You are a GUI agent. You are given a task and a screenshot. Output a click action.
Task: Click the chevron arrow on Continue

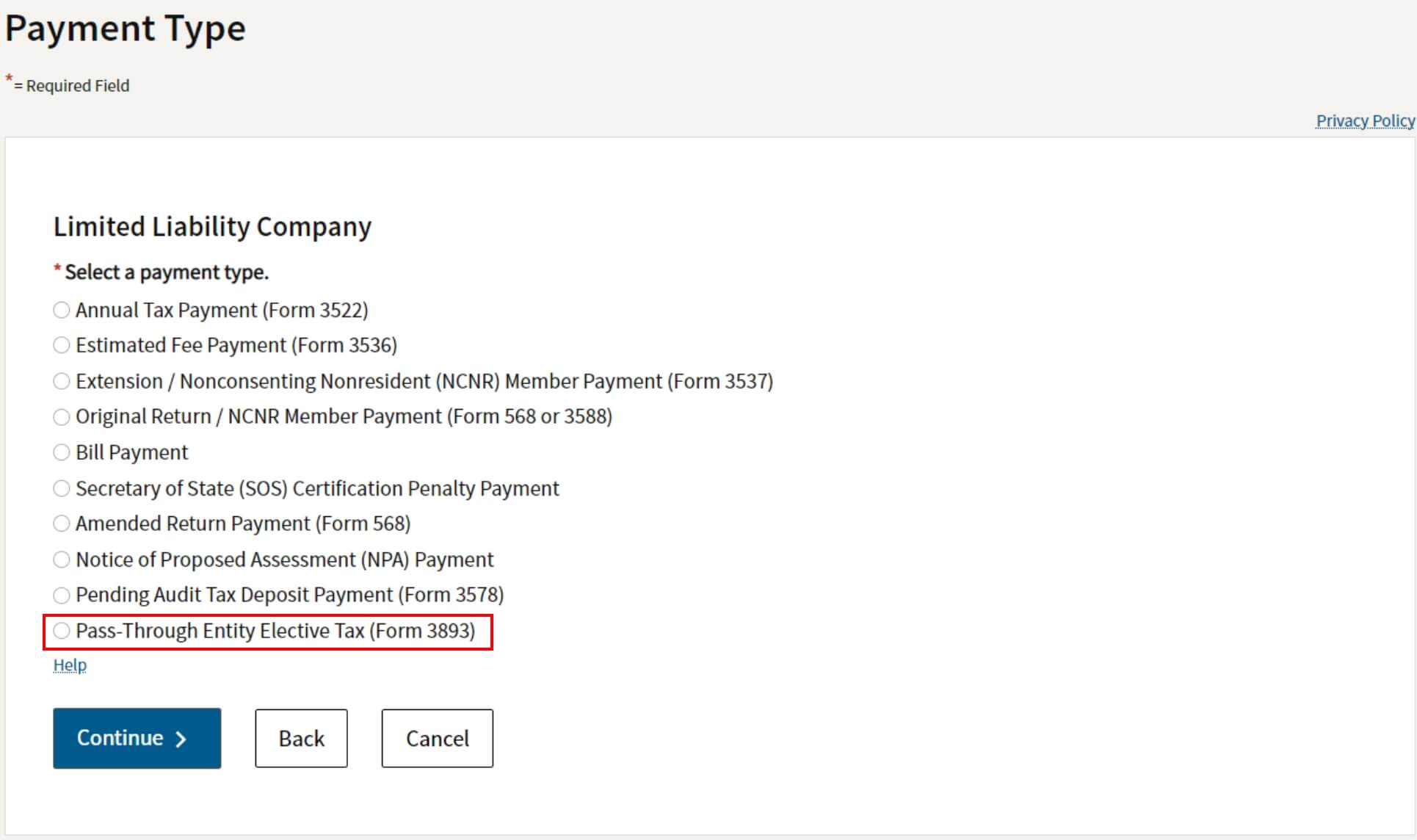(181, 739)
